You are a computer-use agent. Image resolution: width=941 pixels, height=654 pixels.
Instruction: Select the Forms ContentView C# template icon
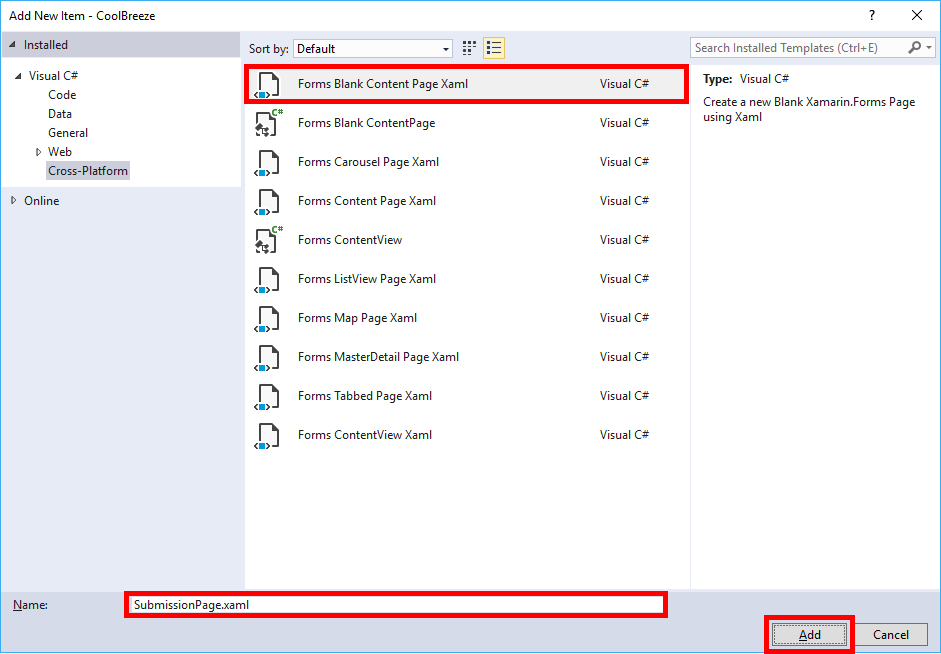(267, 240)
